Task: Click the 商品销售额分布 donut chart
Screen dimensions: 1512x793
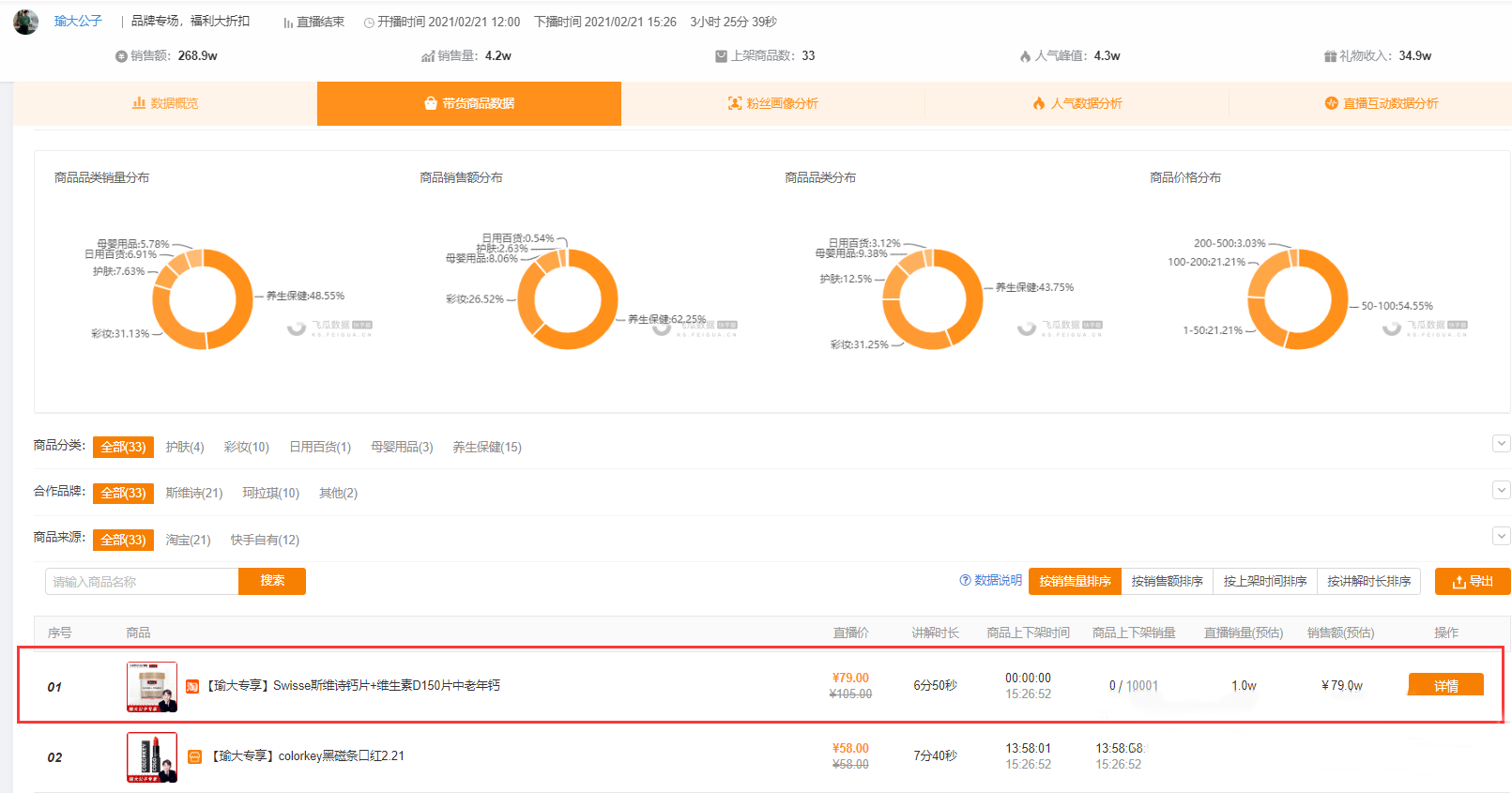Action: click(x=568, y=298)
